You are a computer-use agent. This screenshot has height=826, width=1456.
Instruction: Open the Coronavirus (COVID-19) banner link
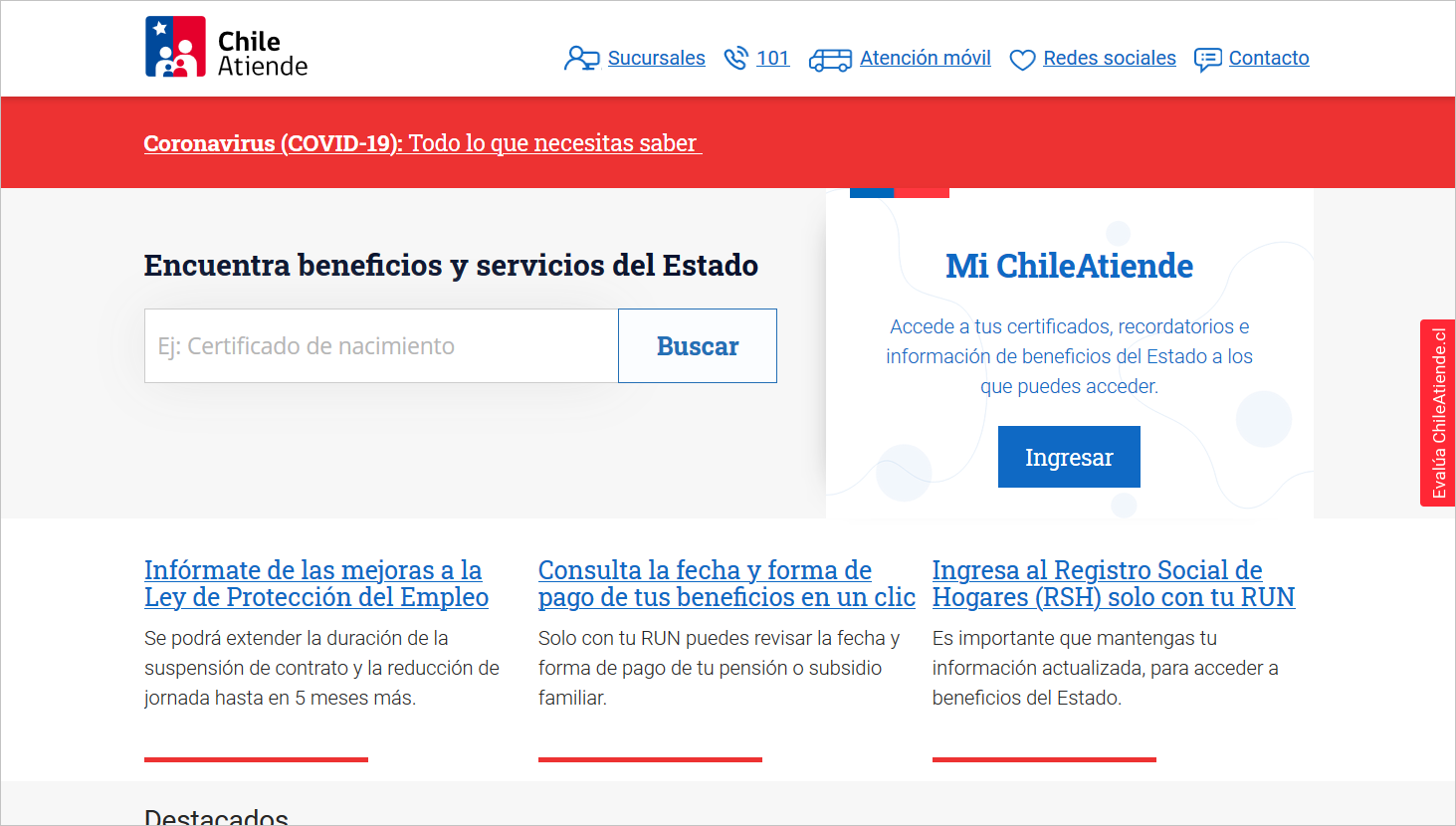coord(423,143)
